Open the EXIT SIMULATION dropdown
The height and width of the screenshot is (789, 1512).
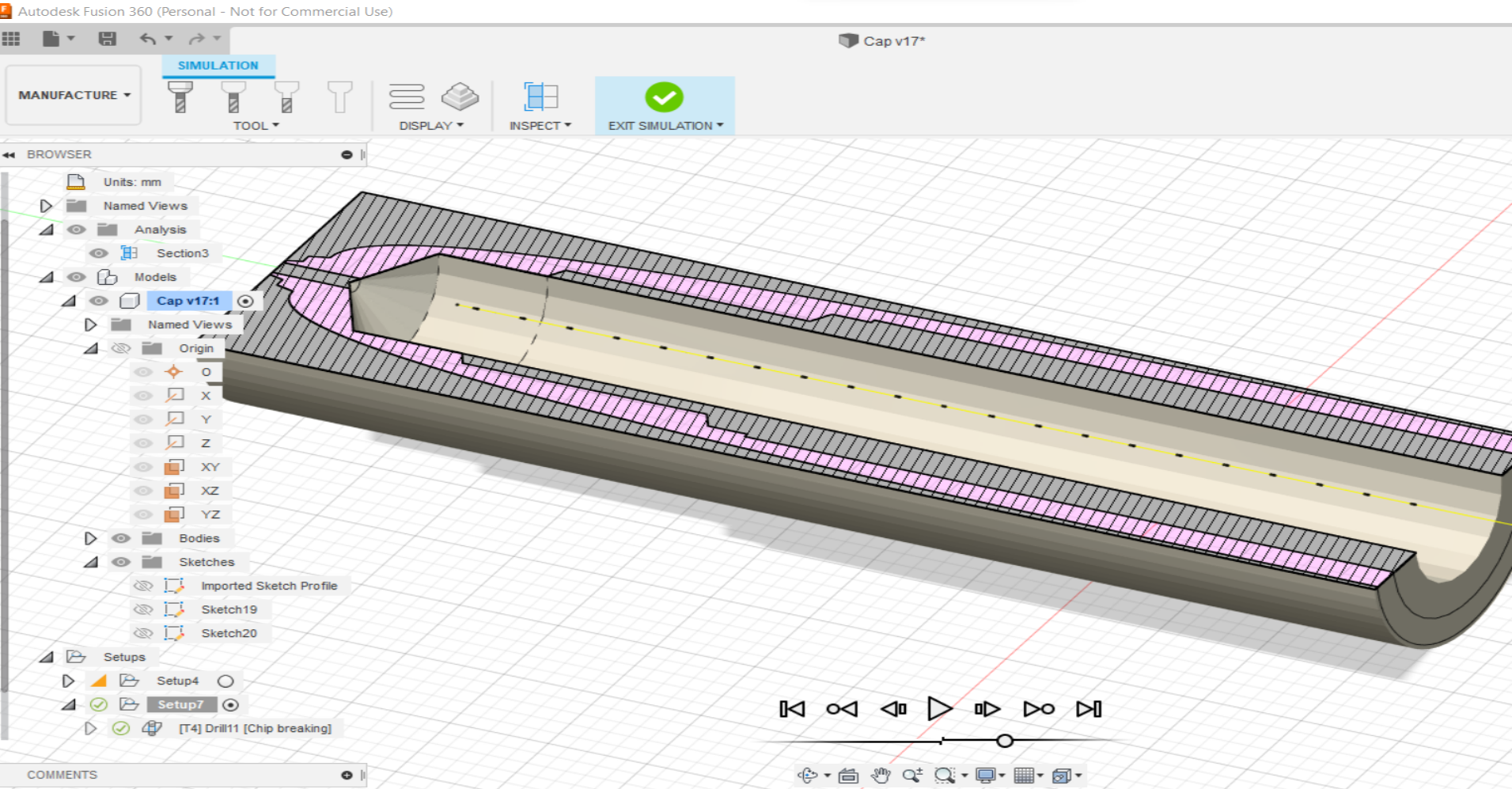[665, 126]
